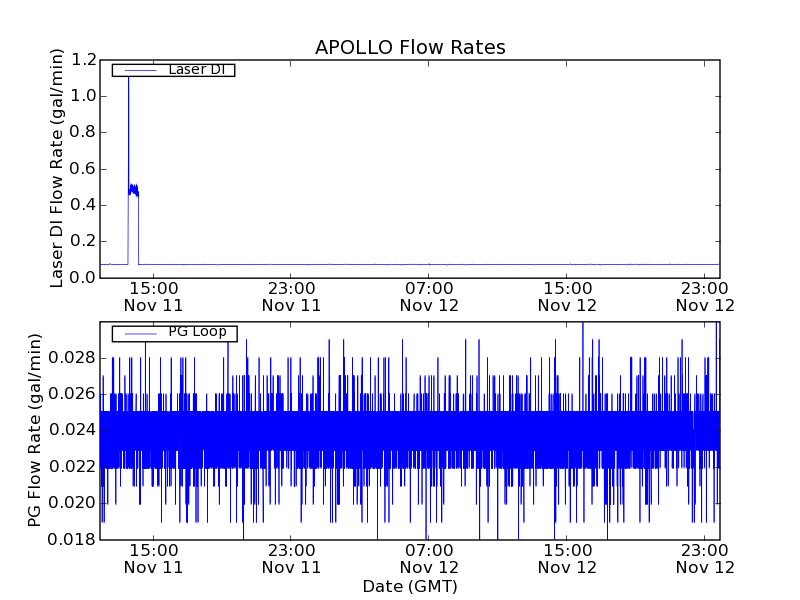Select the PG Loop legend entry
The image size is (800, 600).
coord(197,332)
